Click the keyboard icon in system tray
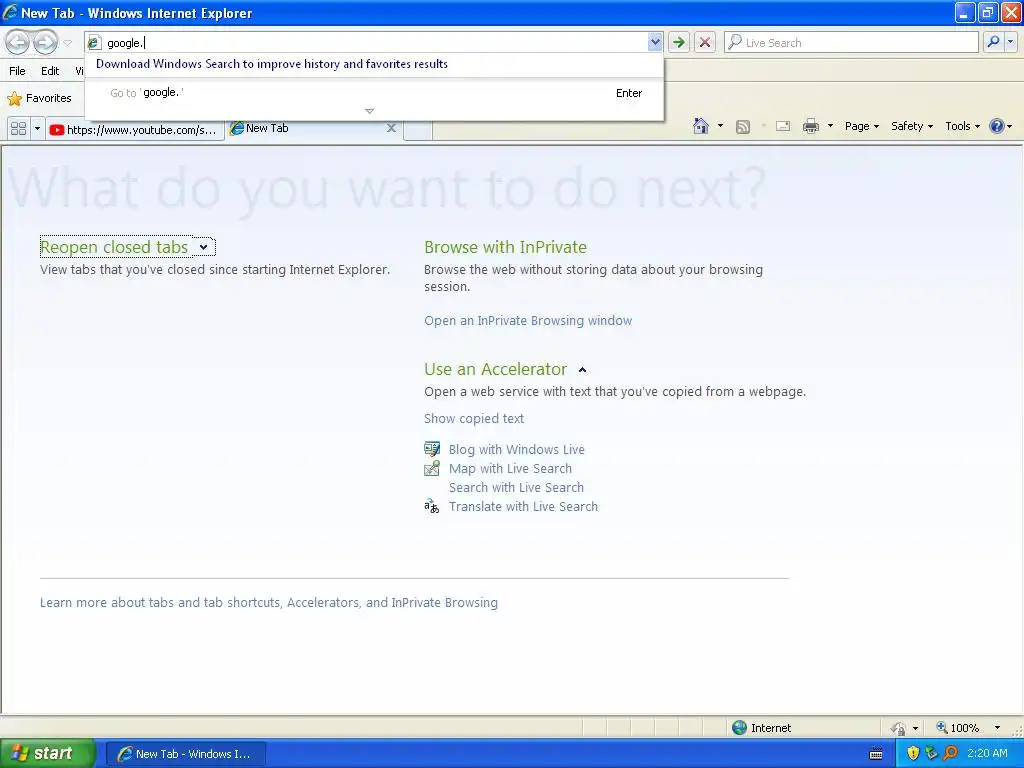Viewport: 1024px width, 768px height. [876, 754]
